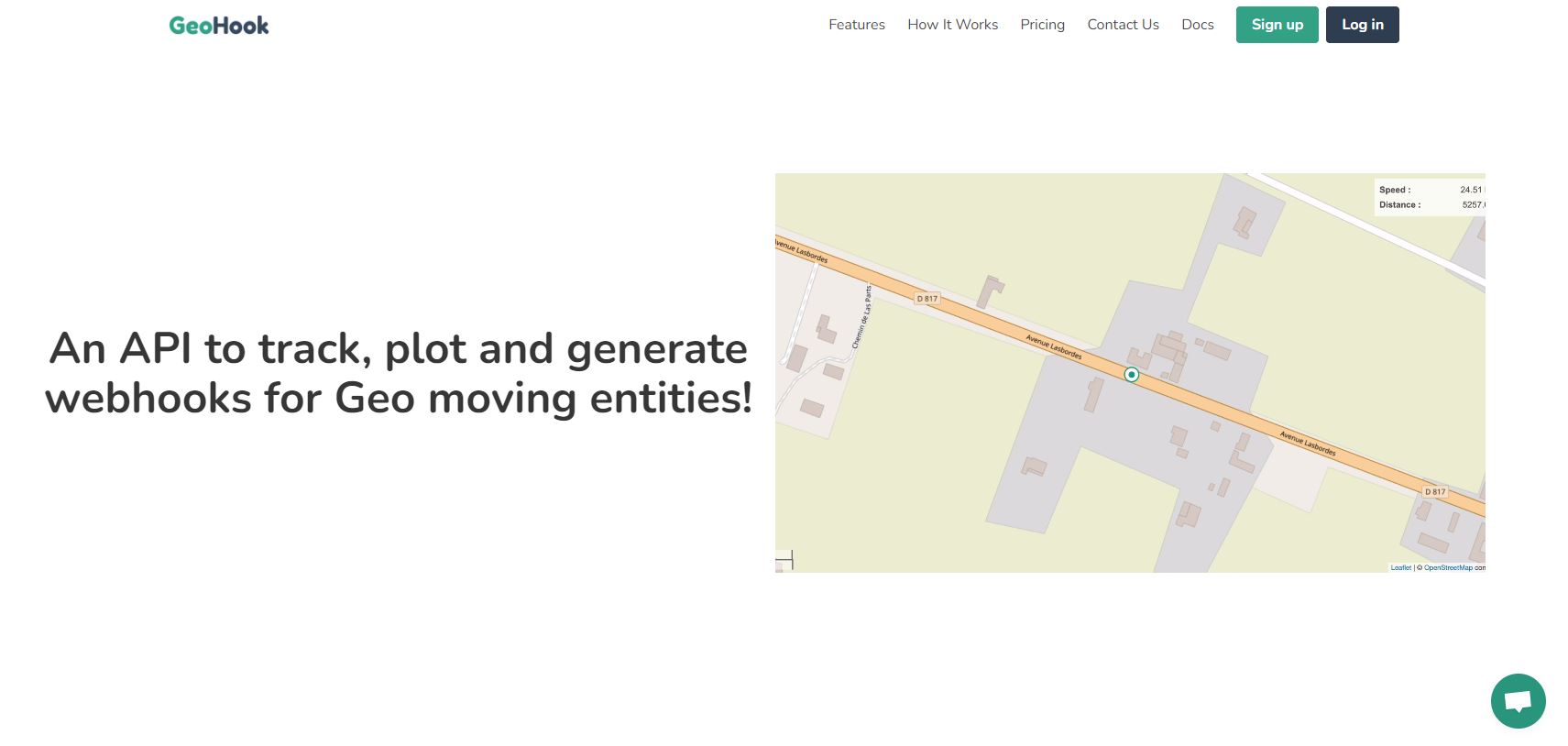Open the Pricing page link

click(x=1043, y=25)
